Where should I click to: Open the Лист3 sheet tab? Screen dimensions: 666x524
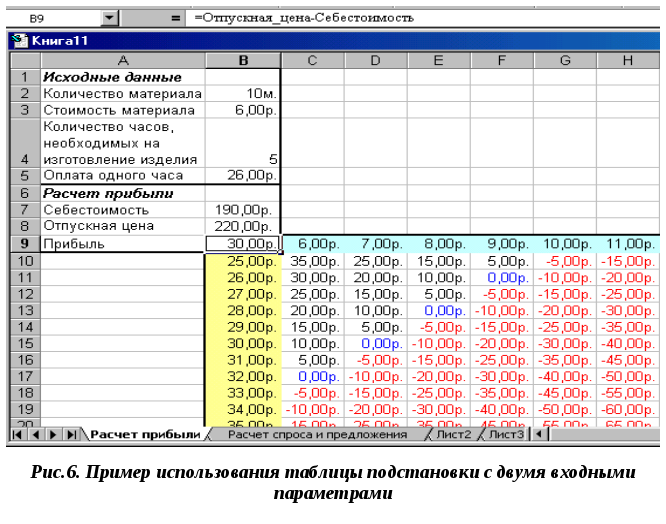(x=505, y=434)
